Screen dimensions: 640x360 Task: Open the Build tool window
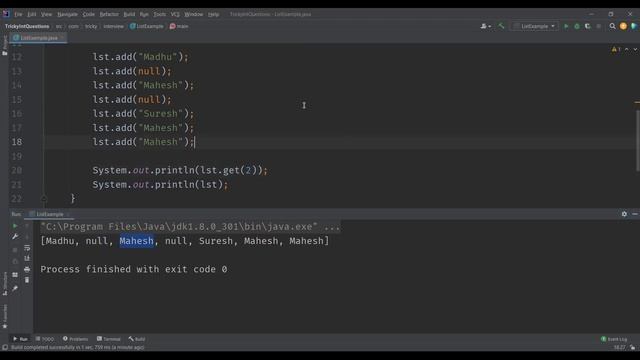pos(137,339)
